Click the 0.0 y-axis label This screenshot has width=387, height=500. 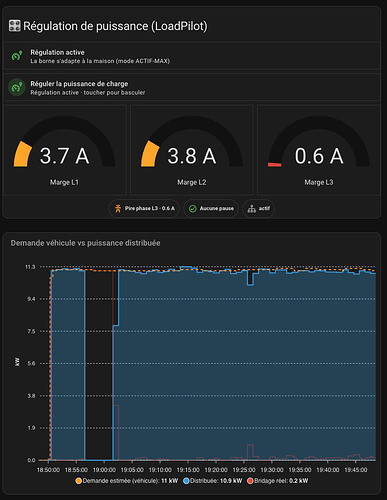pyautogui.click(x=31, y=460)
